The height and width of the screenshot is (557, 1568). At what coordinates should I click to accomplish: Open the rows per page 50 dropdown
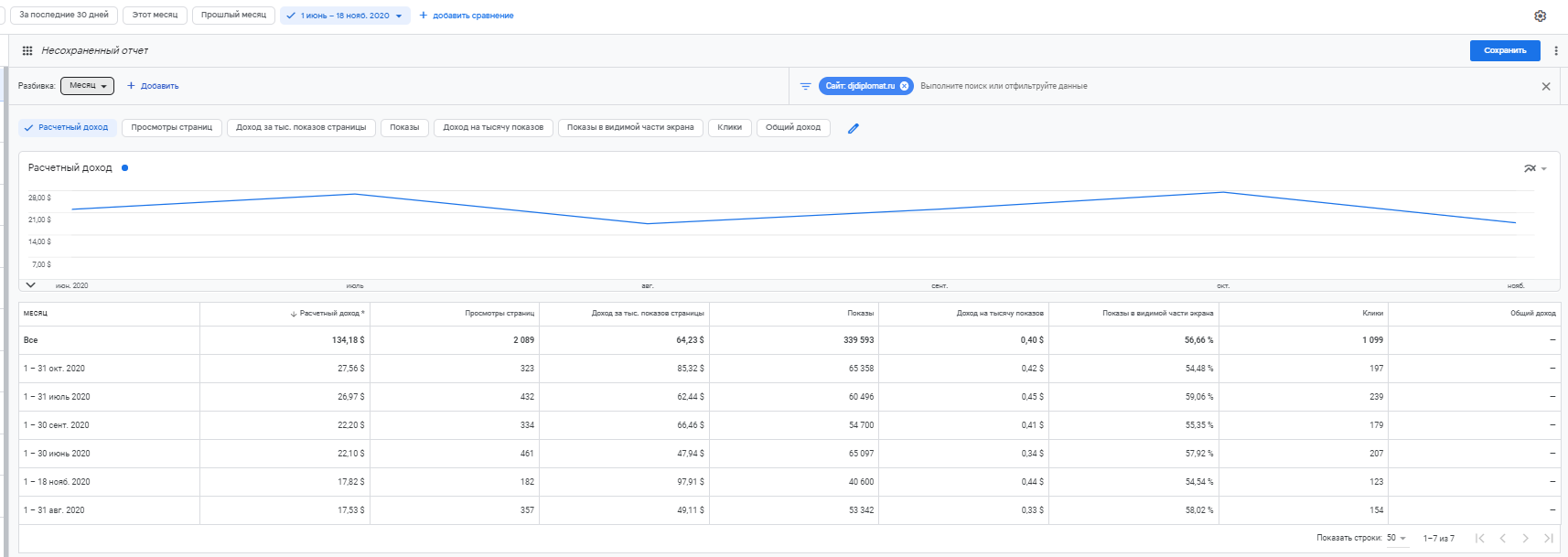point(1396,538)
